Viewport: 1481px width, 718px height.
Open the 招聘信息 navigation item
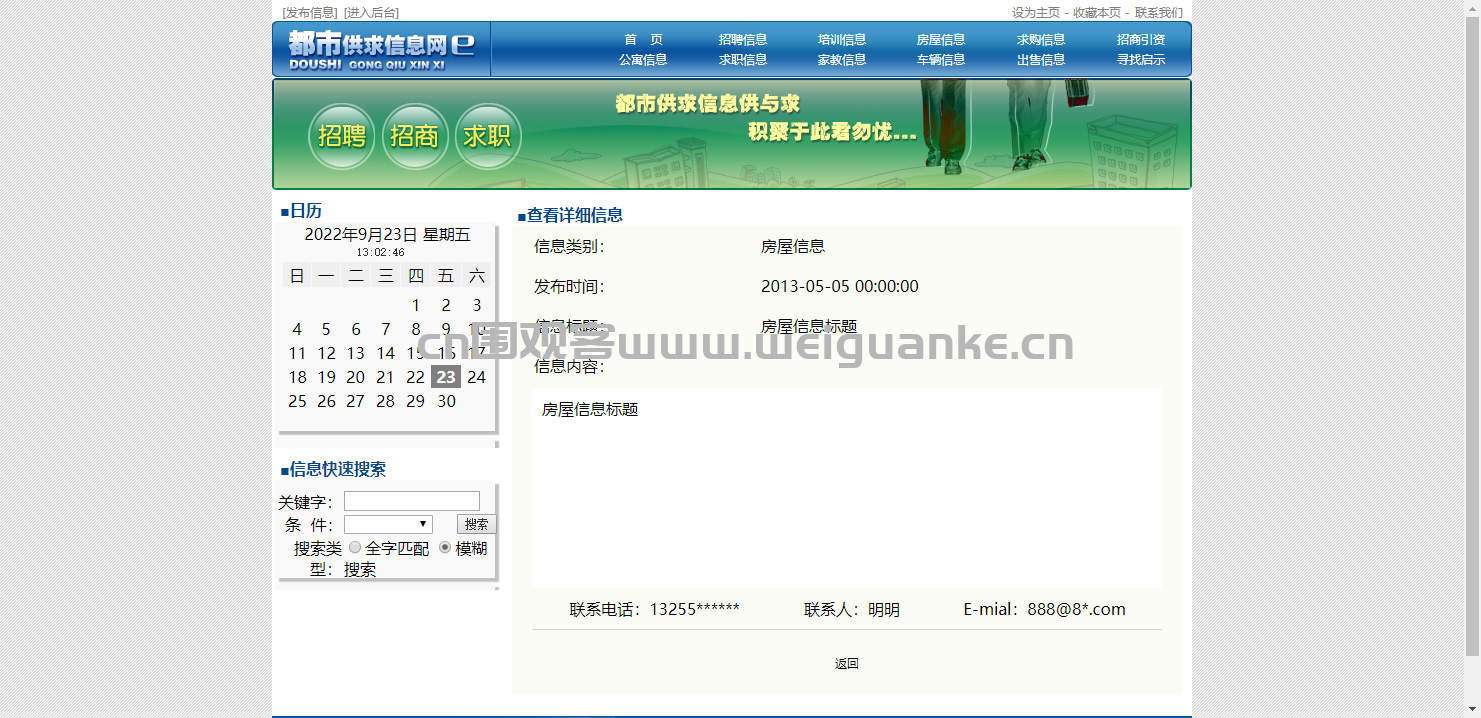click(743, 40)
